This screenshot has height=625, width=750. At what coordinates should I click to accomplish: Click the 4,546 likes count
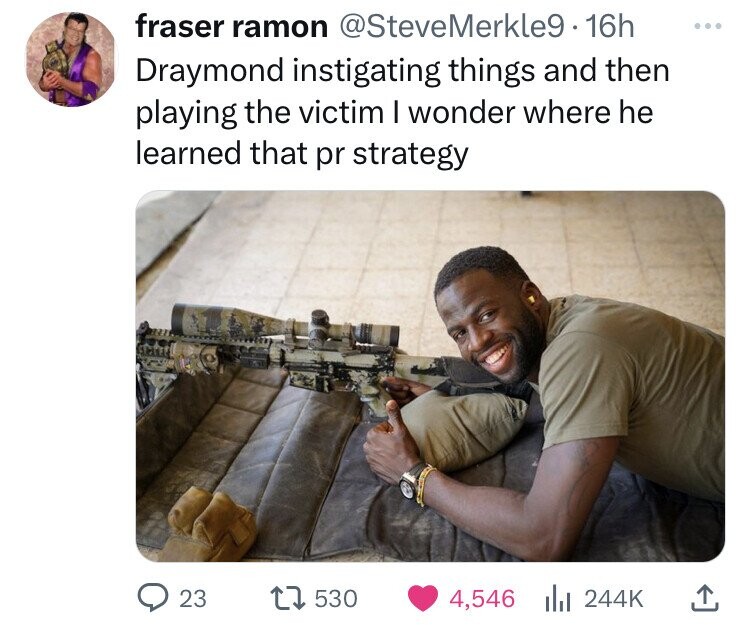tap(482, 599)
